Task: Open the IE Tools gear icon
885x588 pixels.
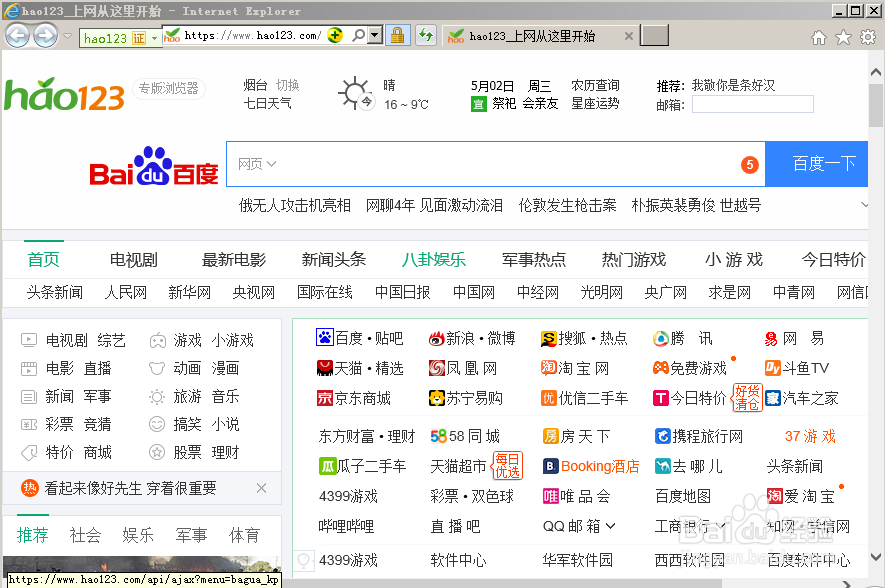Action: 868,37
